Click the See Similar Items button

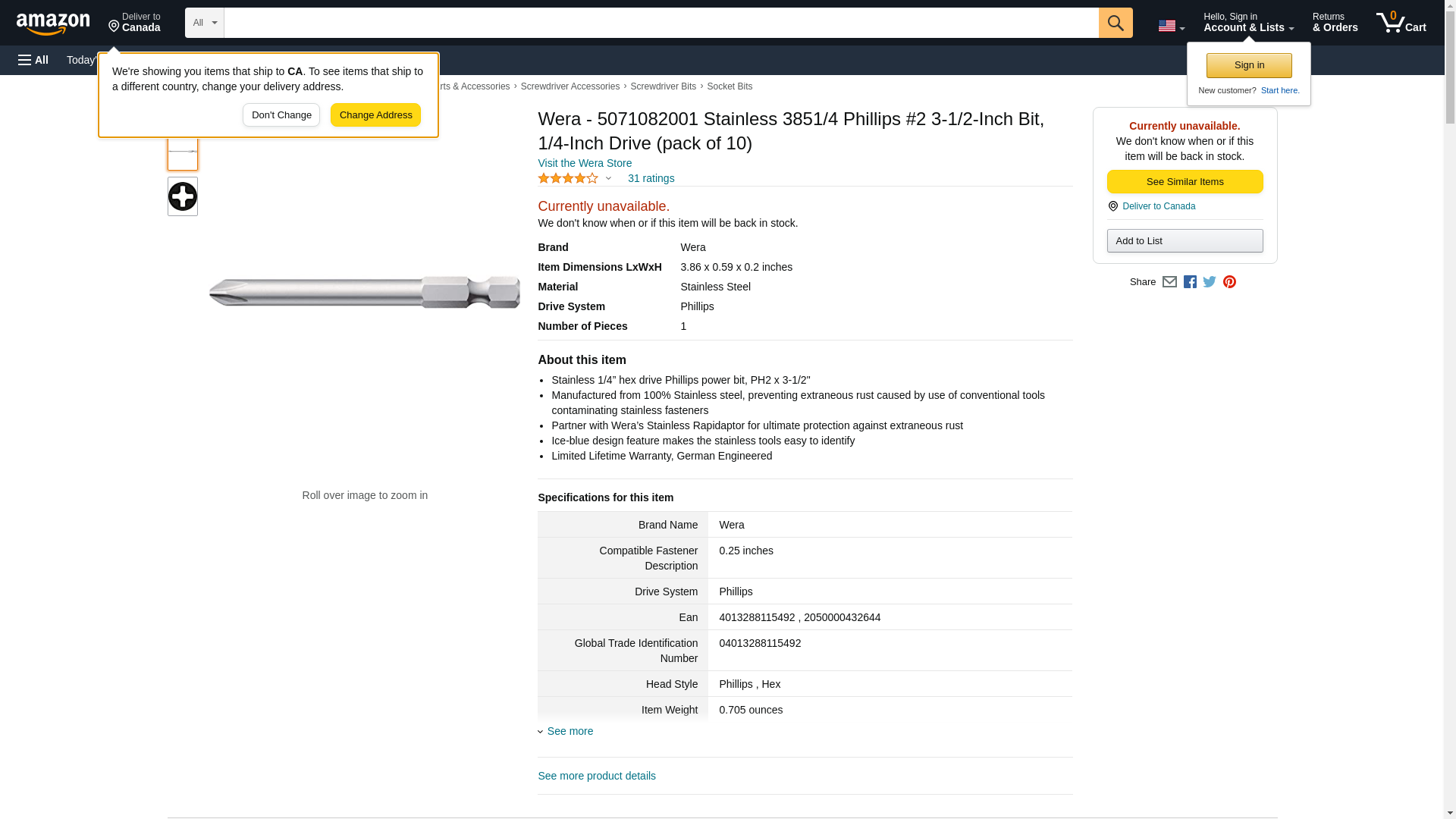1185,182
